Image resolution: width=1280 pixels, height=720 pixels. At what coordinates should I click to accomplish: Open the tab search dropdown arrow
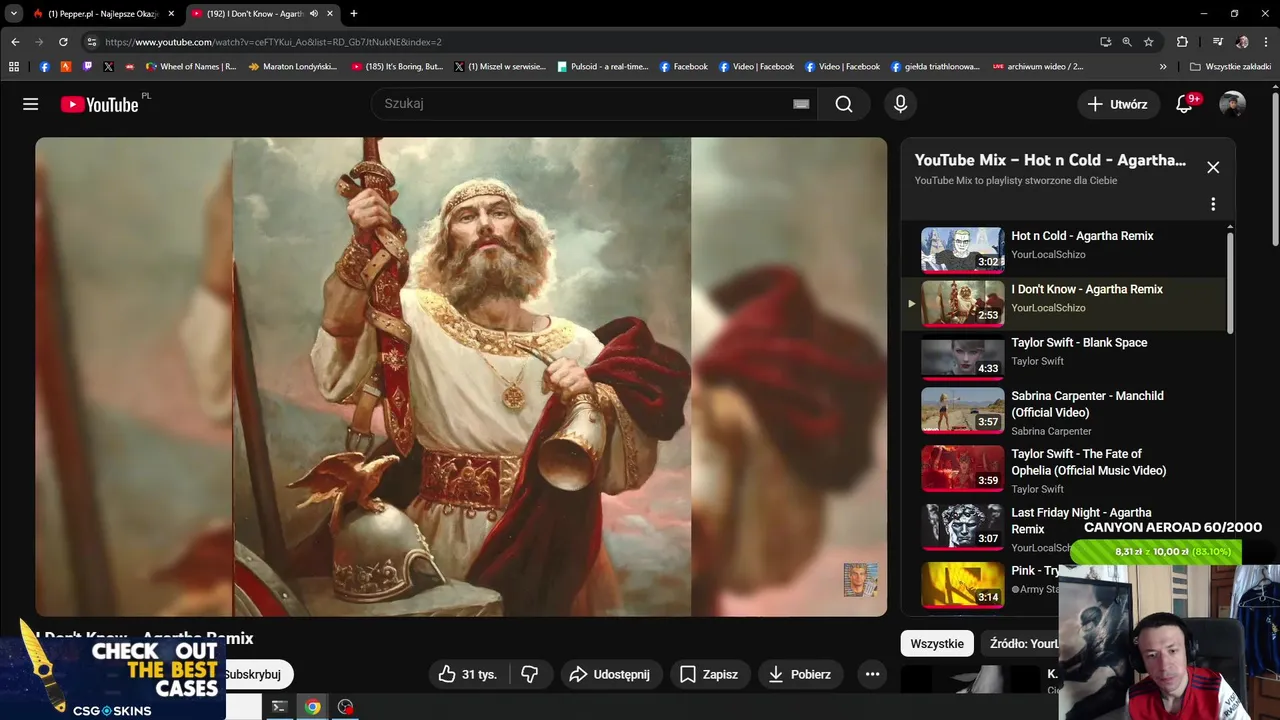[13, 14]
